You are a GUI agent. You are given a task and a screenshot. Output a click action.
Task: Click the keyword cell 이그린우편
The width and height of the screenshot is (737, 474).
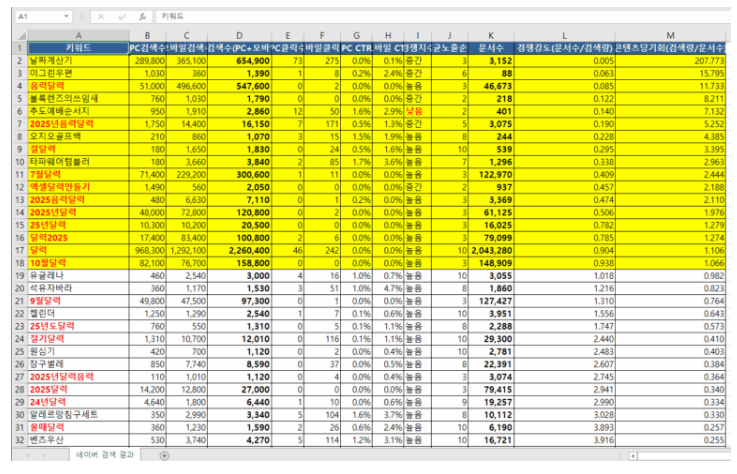[78, 73]
